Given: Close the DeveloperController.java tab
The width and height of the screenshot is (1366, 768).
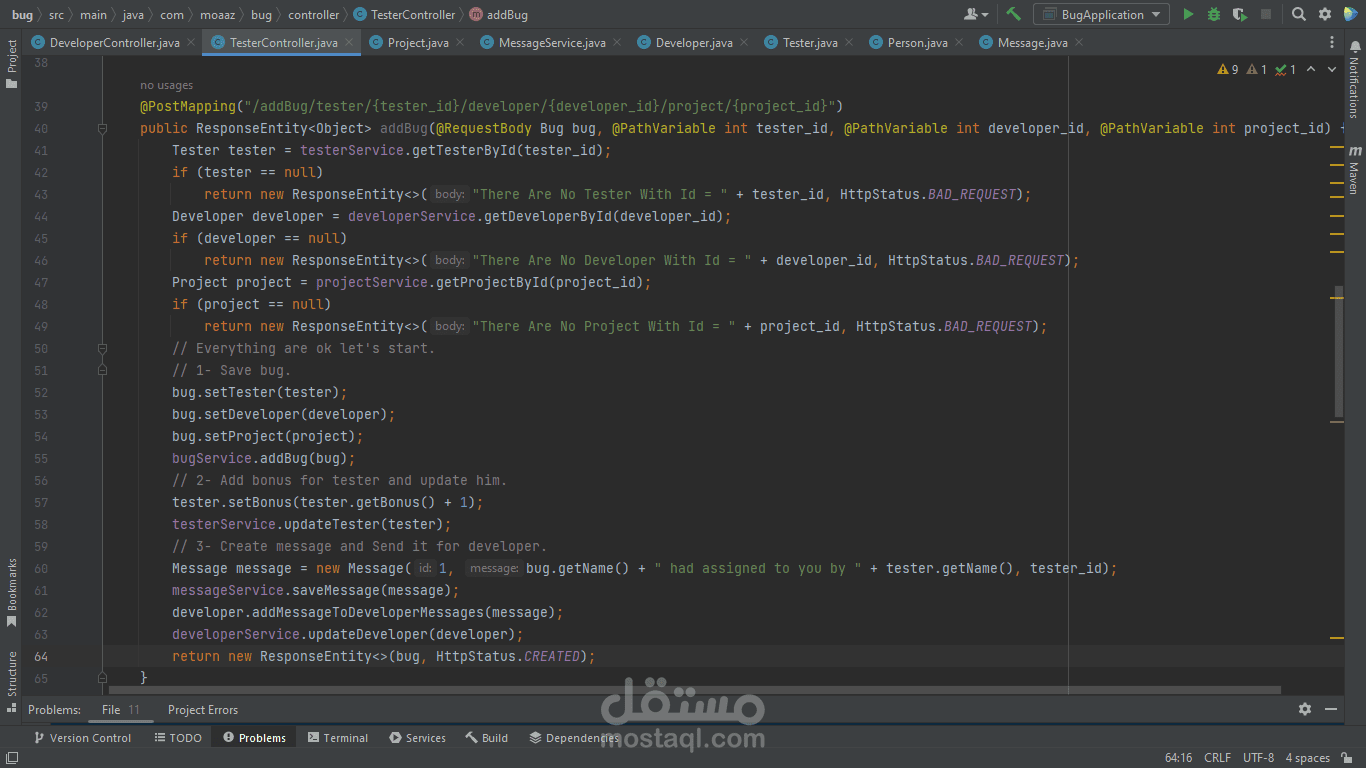Looking at the screenshot, I should pyautogui.click(x=191, y=42).
